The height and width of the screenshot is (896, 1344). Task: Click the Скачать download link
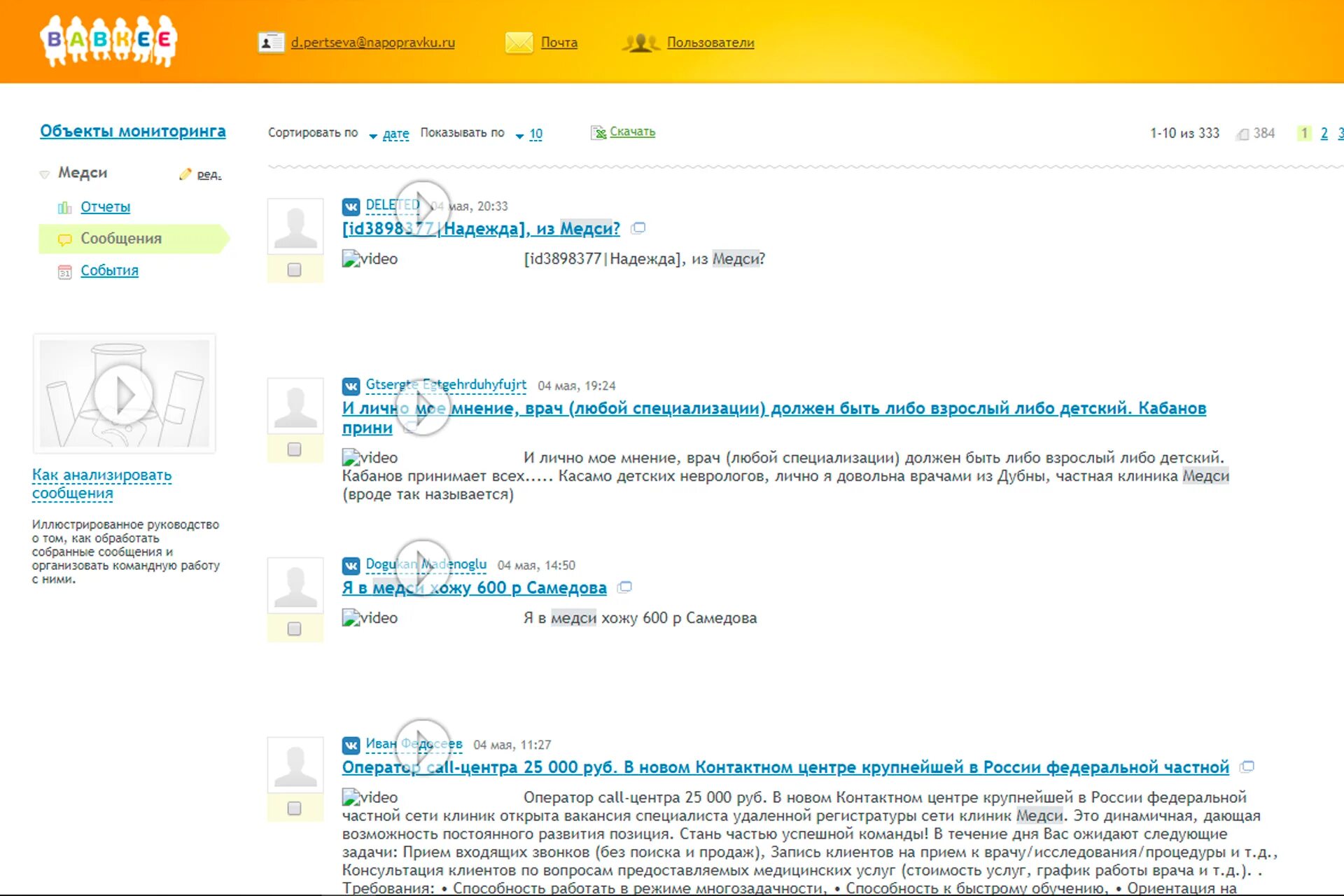632,132
